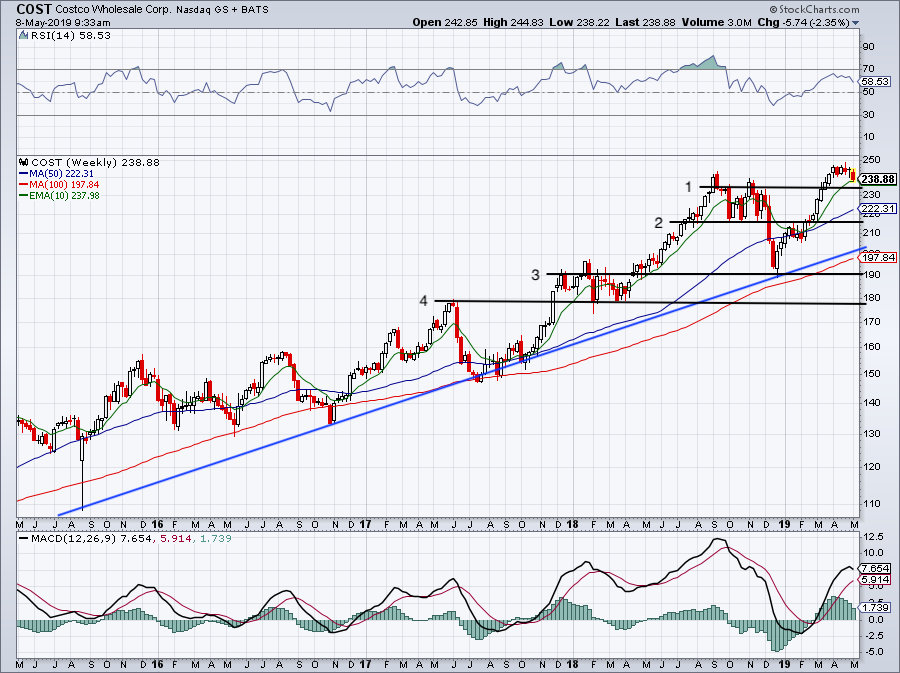
Task: Click the 12.5 MACD axis label
Action: coord(872,537)
